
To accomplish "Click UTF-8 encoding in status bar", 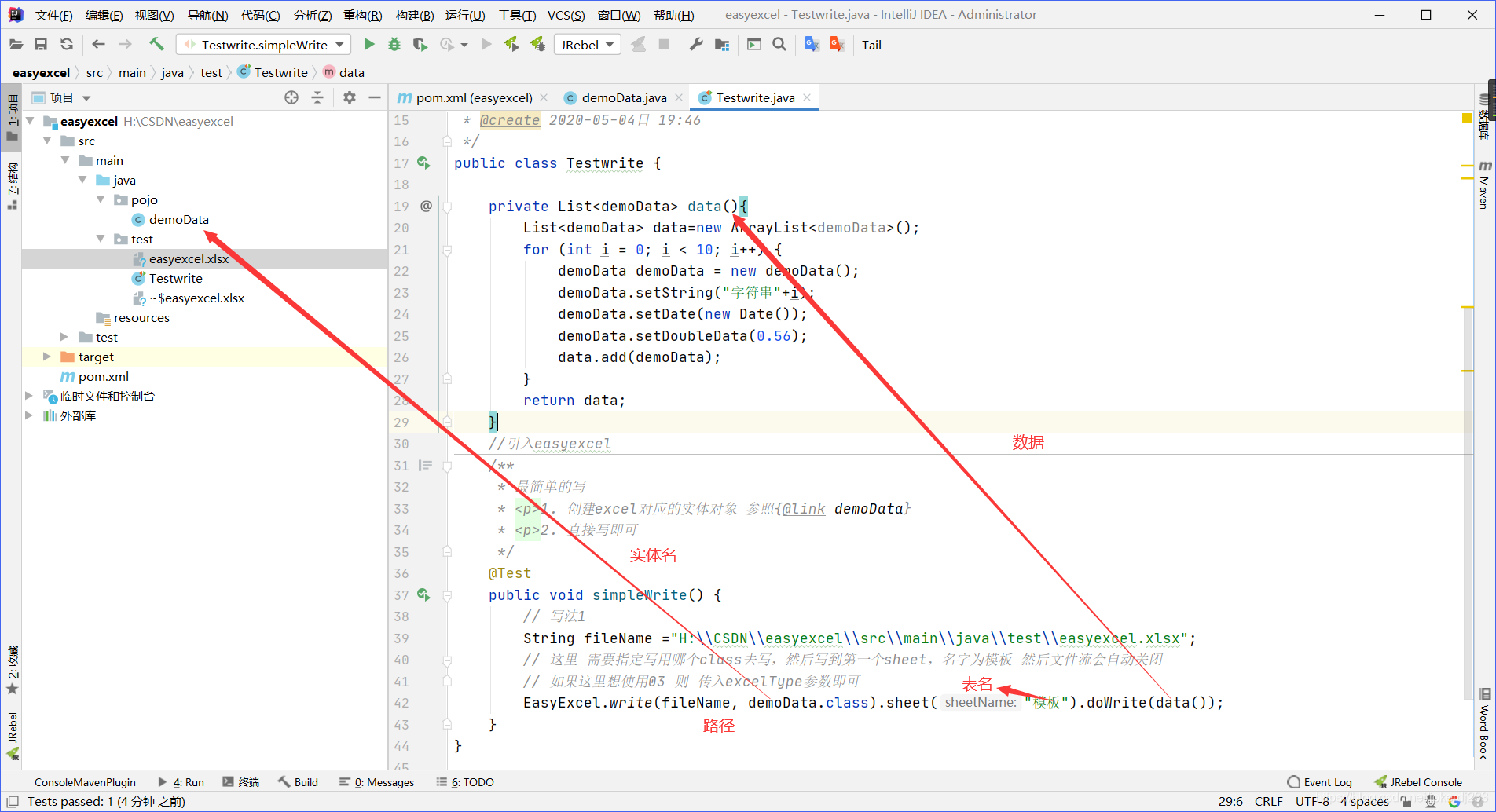I will click(x=1312, y=802).
